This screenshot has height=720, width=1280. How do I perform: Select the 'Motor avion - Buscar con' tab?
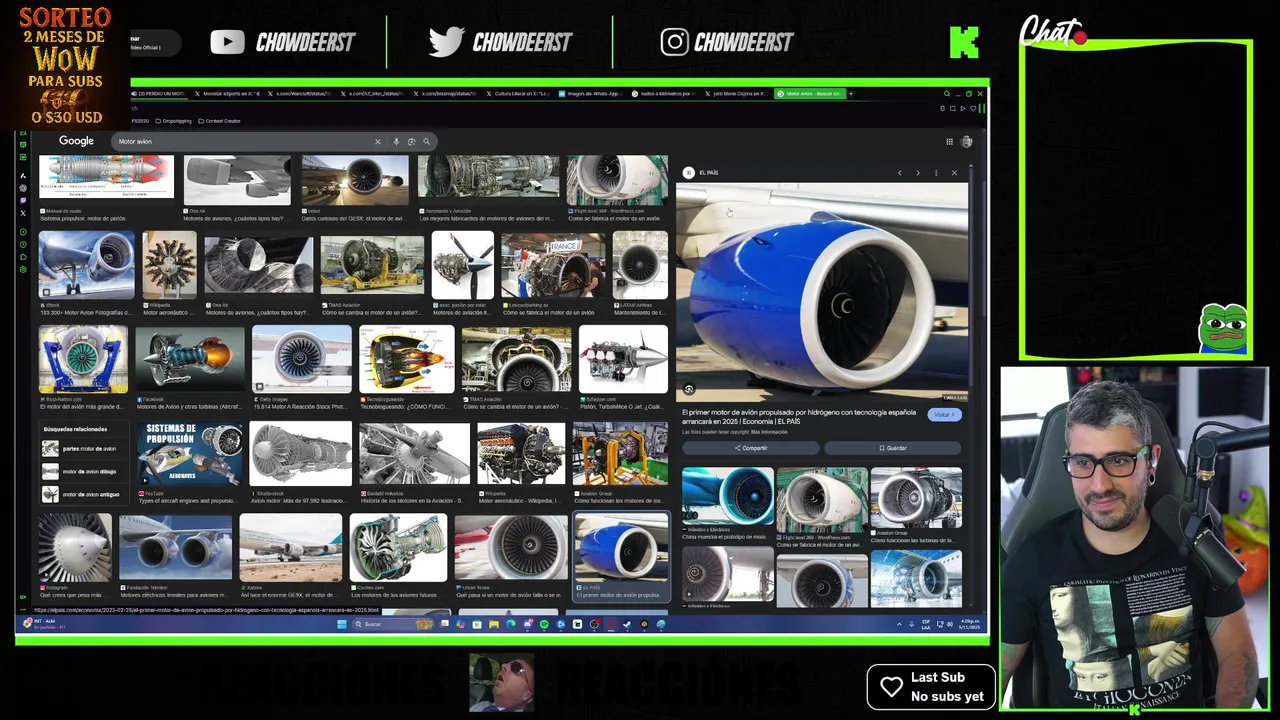811,93
